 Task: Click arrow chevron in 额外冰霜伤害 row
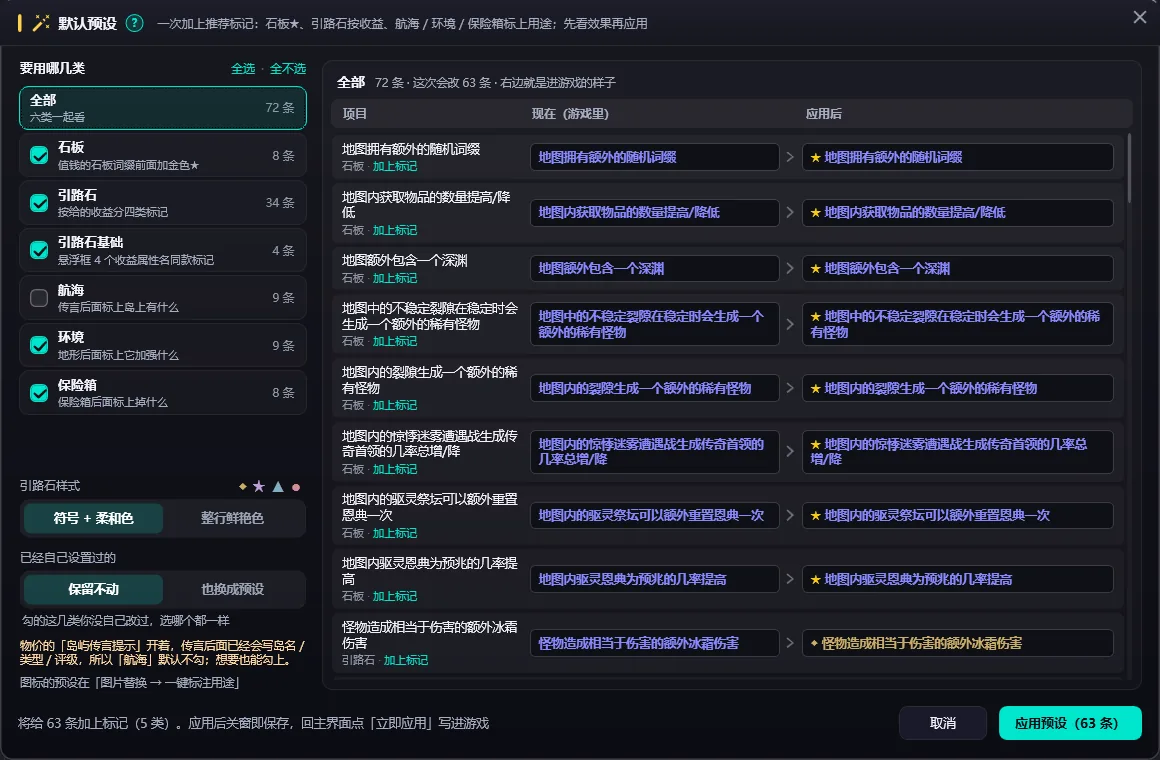(790, 643)
